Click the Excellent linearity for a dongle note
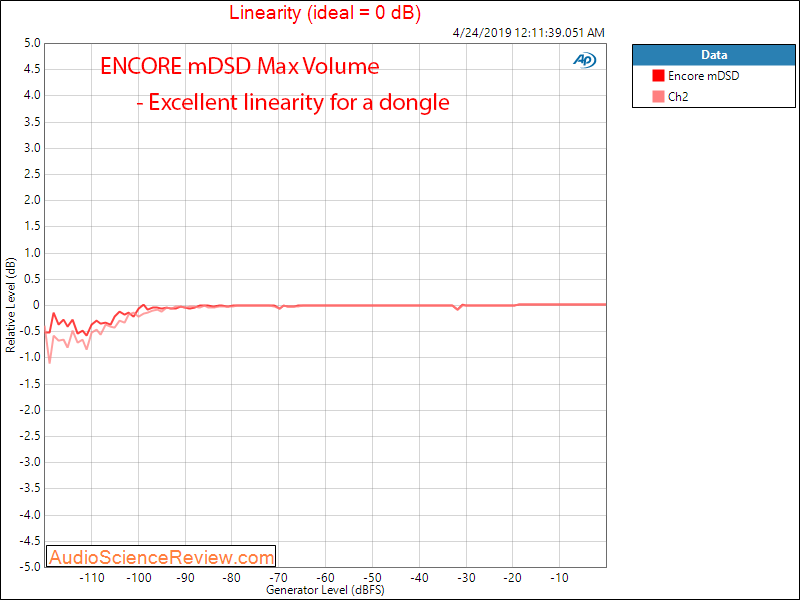The height and width of the screenshot is (600, 800). (x=293, y=103)
